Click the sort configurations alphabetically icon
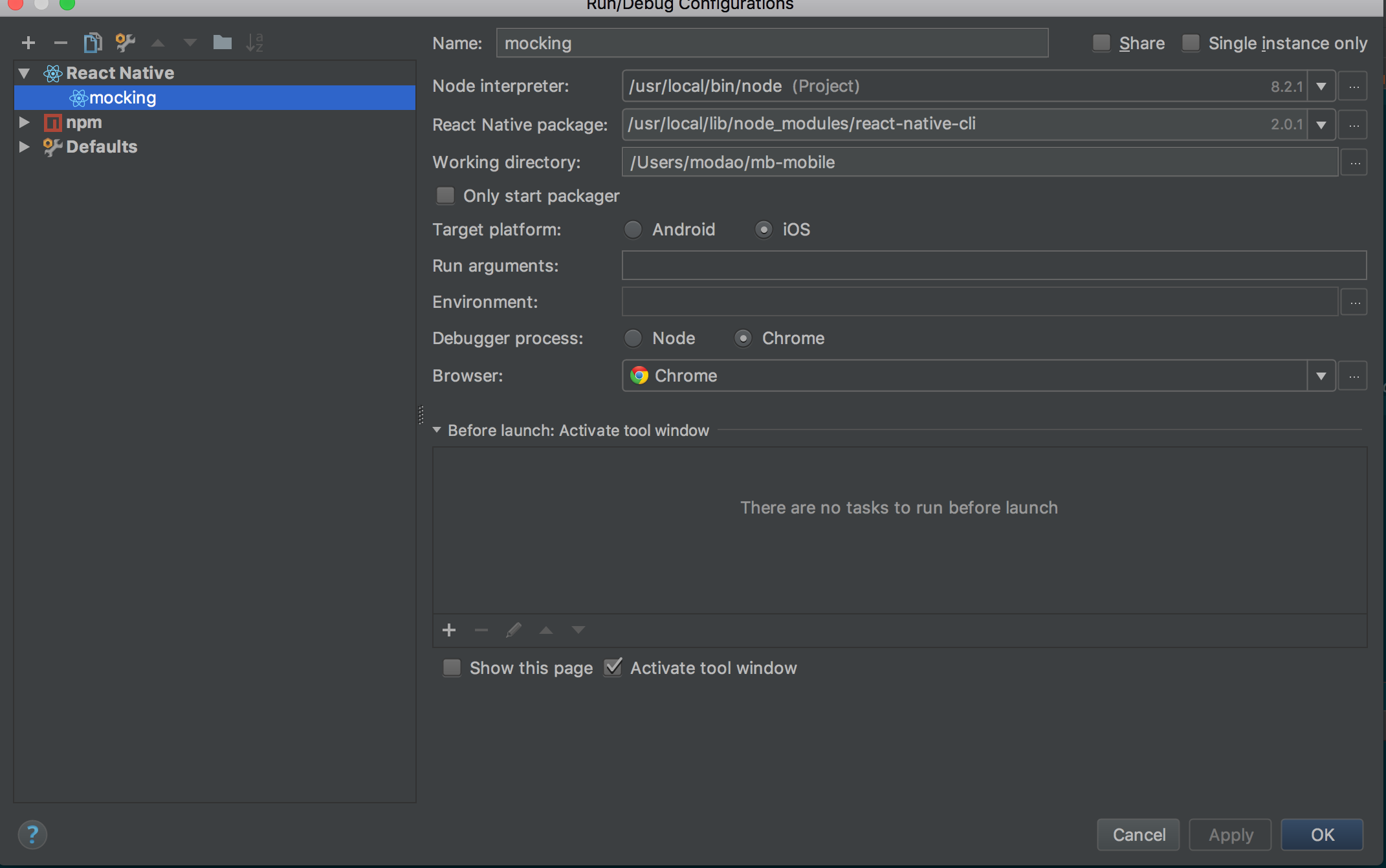Screen dimensions: 1386x868 coord(254,43)
